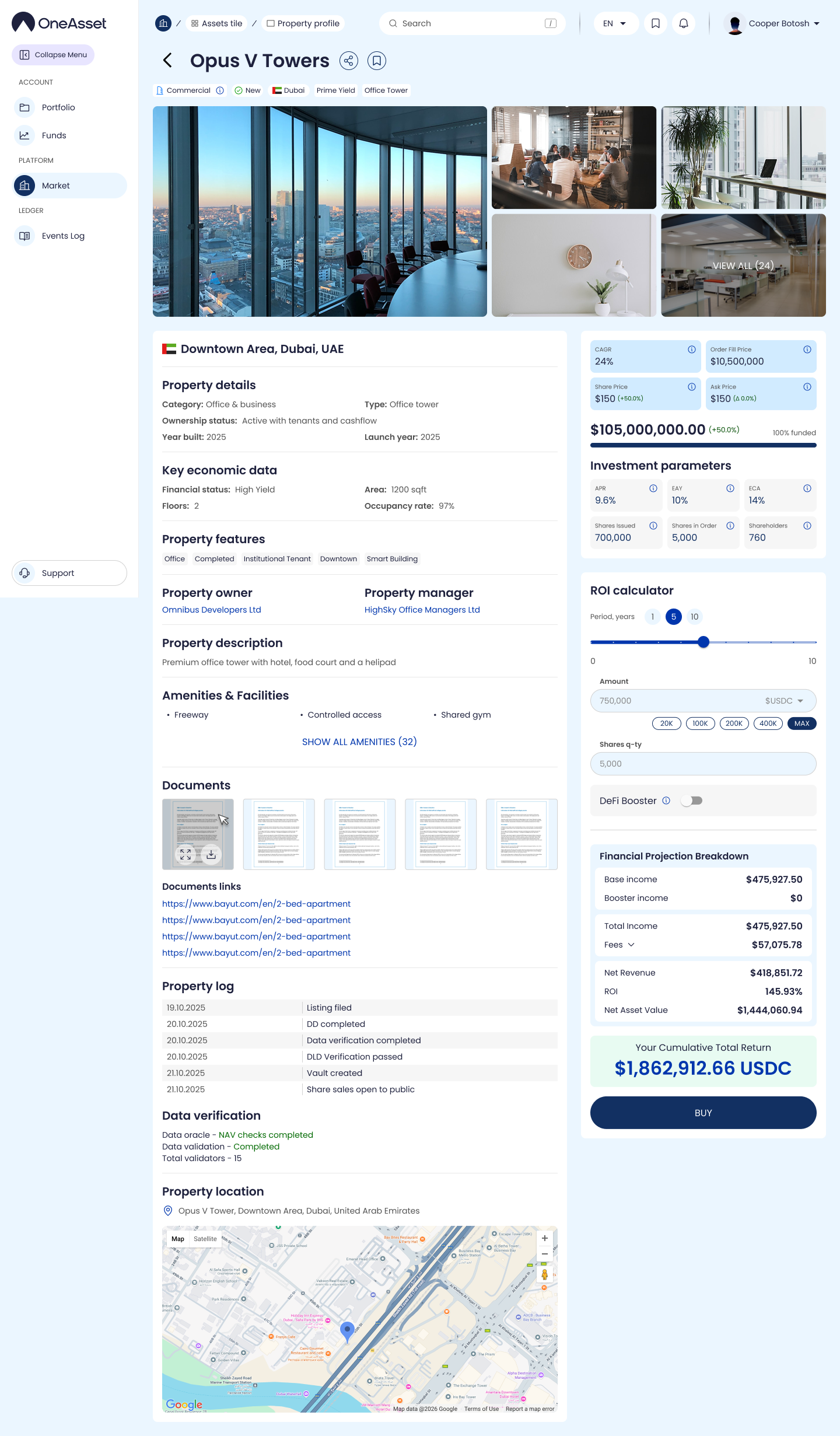
Task: Switch the map to Satellite view
Action: point(205,1239)
